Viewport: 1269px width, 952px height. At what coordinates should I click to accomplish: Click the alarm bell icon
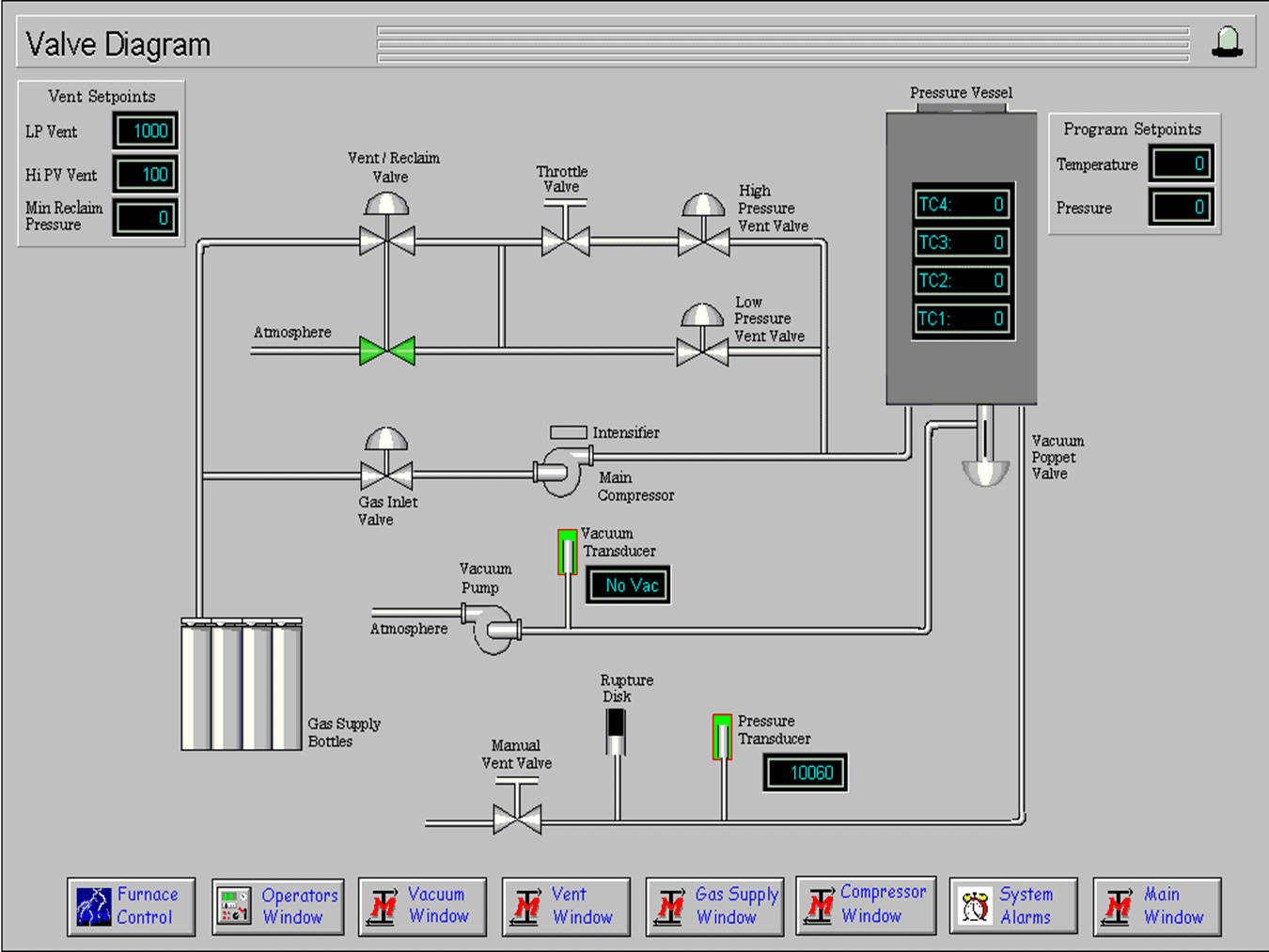tap(1227, 42)
